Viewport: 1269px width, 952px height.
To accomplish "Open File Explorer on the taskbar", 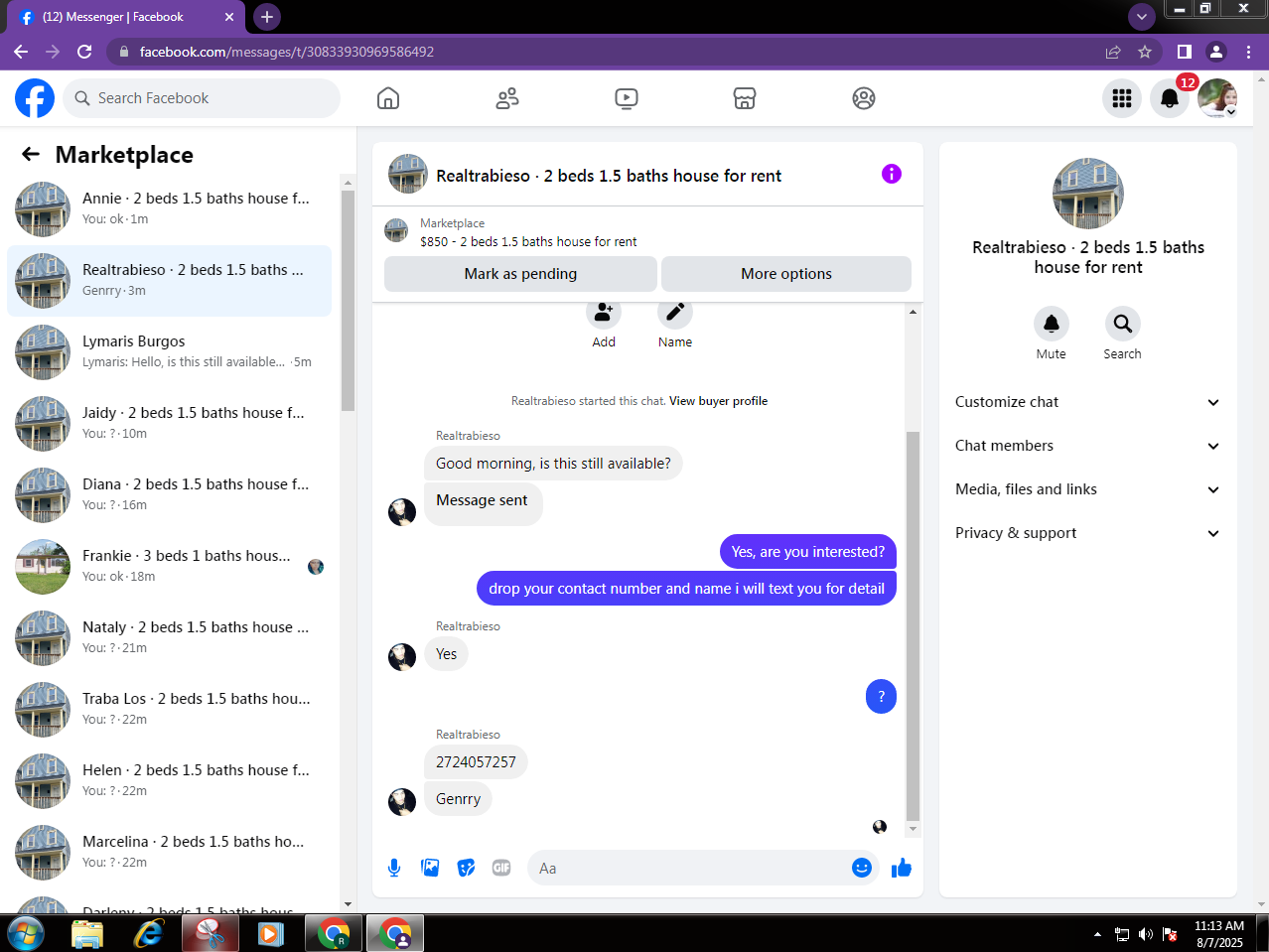I will [87, 934].
